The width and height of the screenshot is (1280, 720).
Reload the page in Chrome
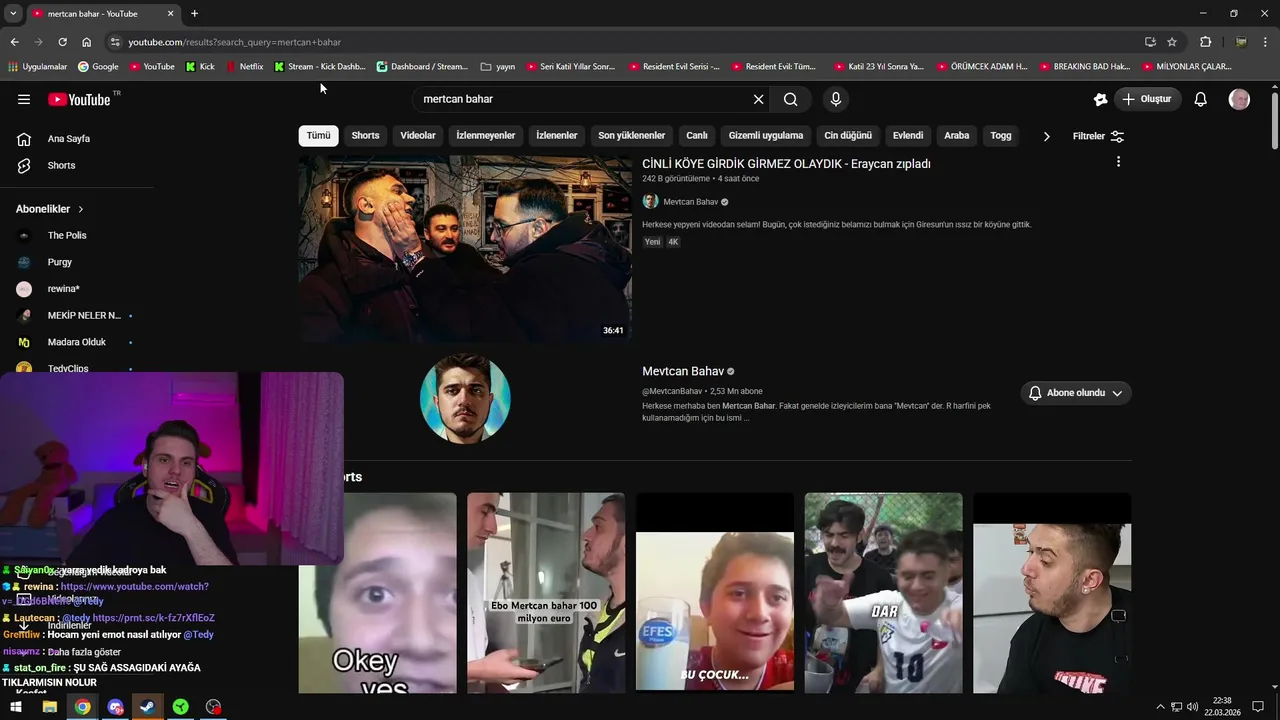pyautogui.click(x=62, y=42)
